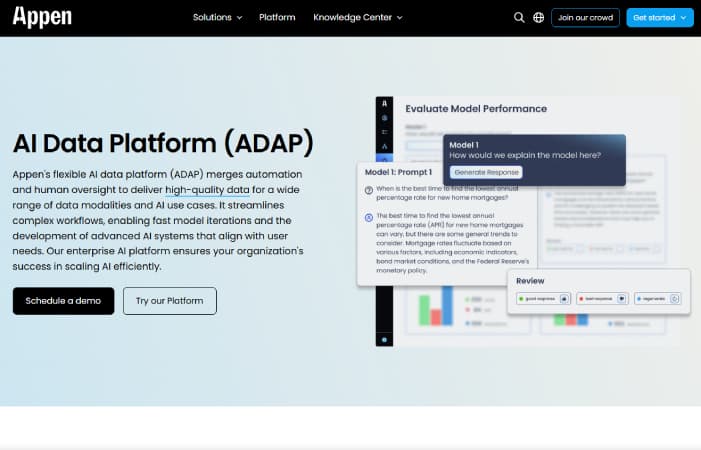Select the regenerate review option
Screen dimensions: 701x450
[x=657, y=298]
